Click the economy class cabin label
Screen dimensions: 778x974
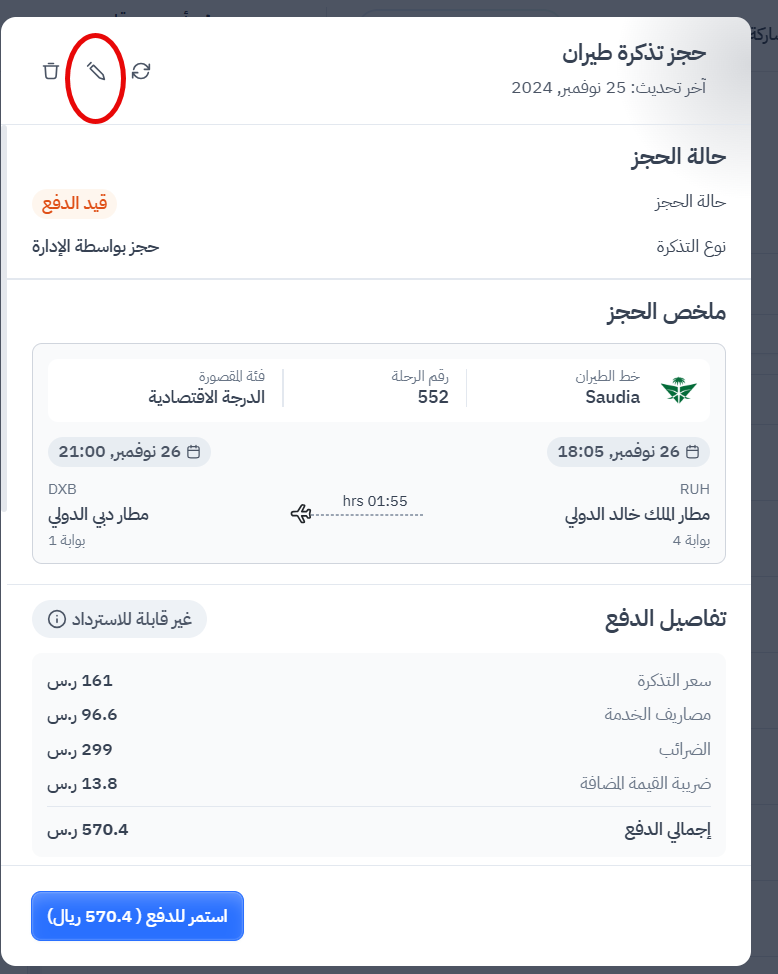coord(206,397)
